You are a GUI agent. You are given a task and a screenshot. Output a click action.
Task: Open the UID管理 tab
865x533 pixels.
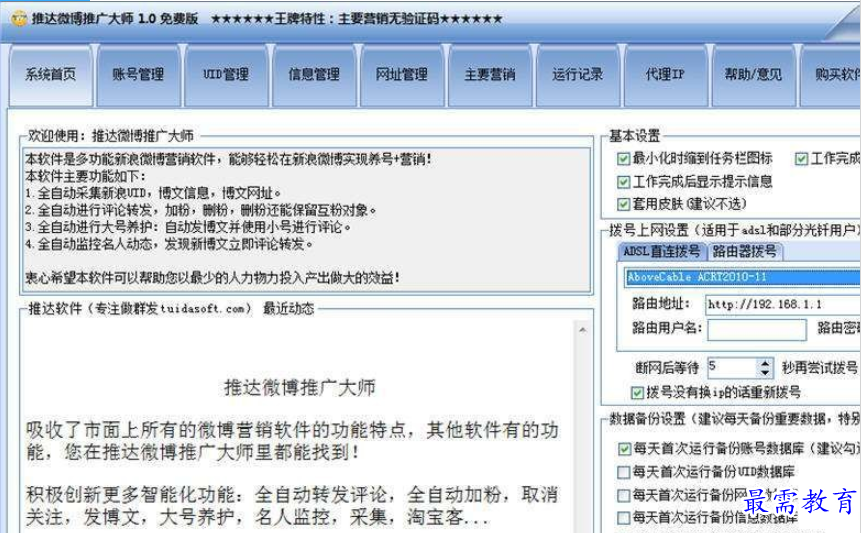(226, 75)
